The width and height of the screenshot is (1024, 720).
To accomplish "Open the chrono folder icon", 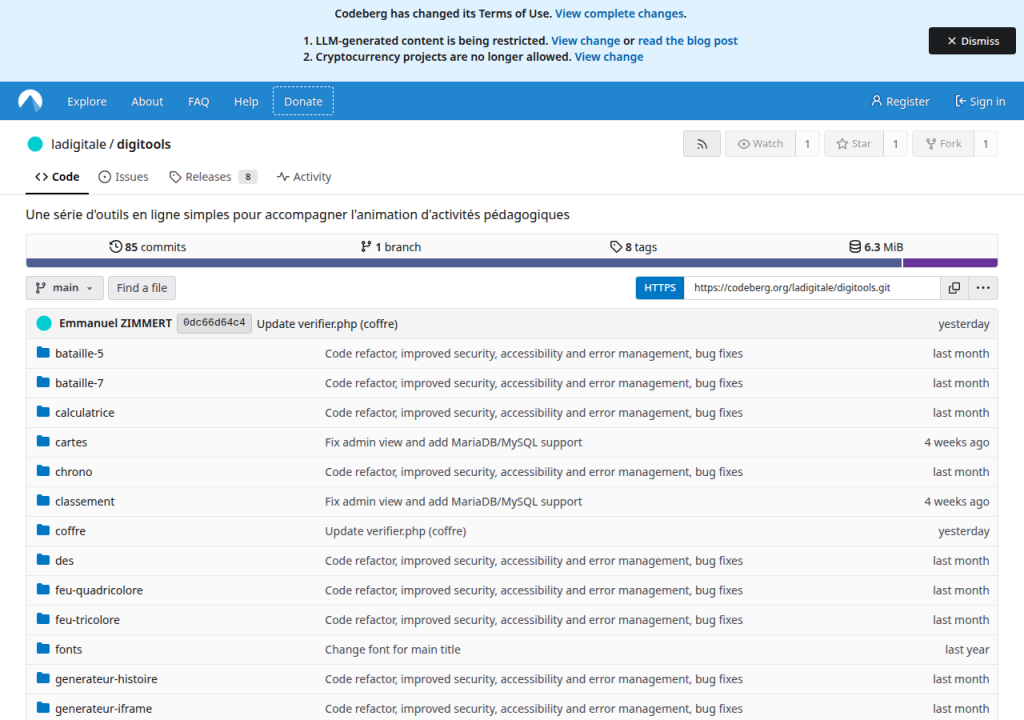I will [x=43, y=471].
